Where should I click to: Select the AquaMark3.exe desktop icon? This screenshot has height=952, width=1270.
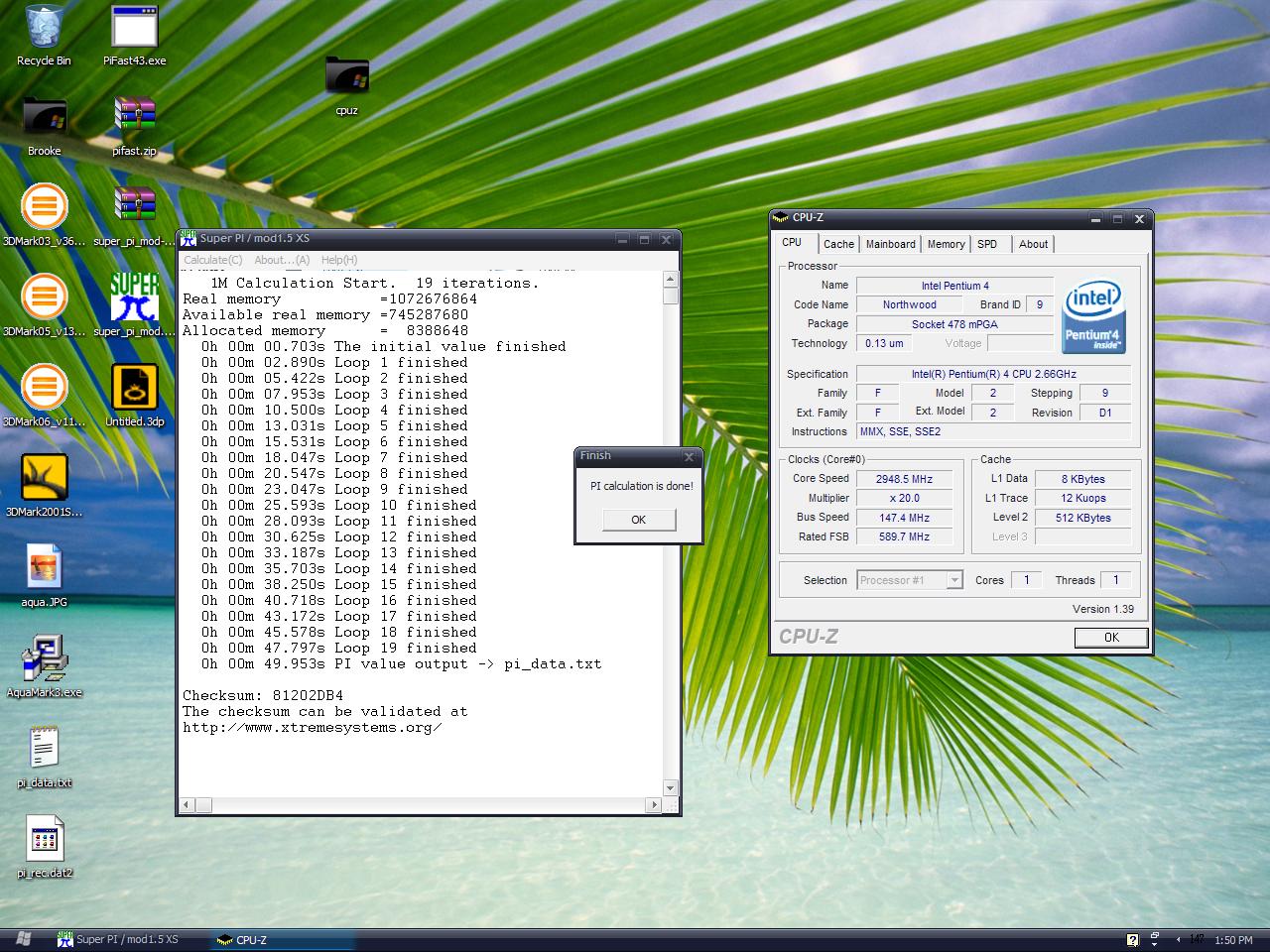point(44,658)
